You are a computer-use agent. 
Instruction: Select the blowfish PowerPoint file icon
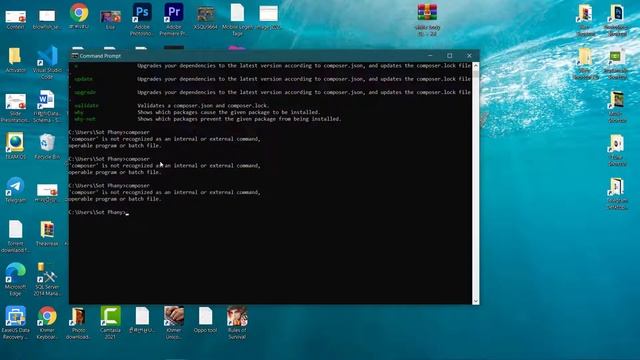click(x=47, y=19)
